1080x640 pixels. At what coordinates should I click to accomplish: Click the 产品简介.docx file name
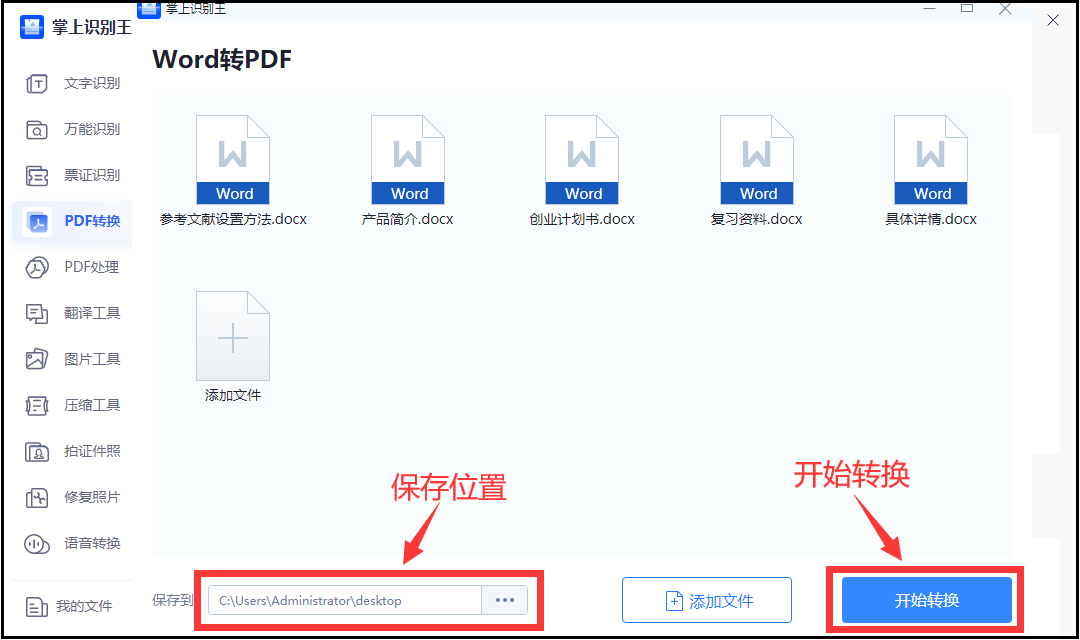[x=408, y=219]
